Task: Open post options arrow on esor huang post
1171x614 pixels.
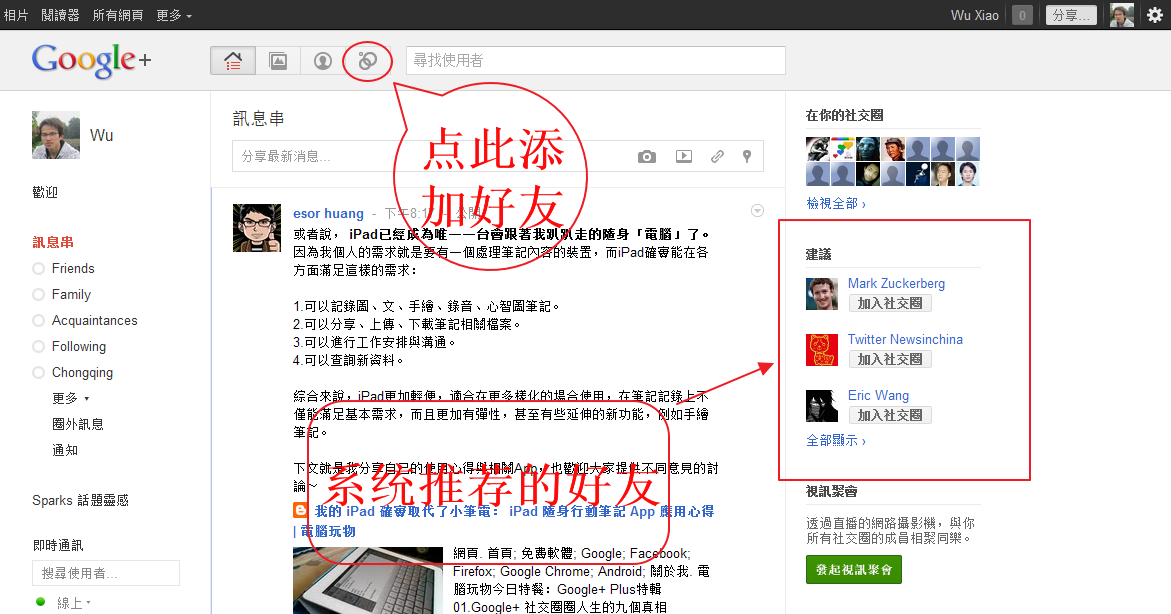Action: click(757, 211)
